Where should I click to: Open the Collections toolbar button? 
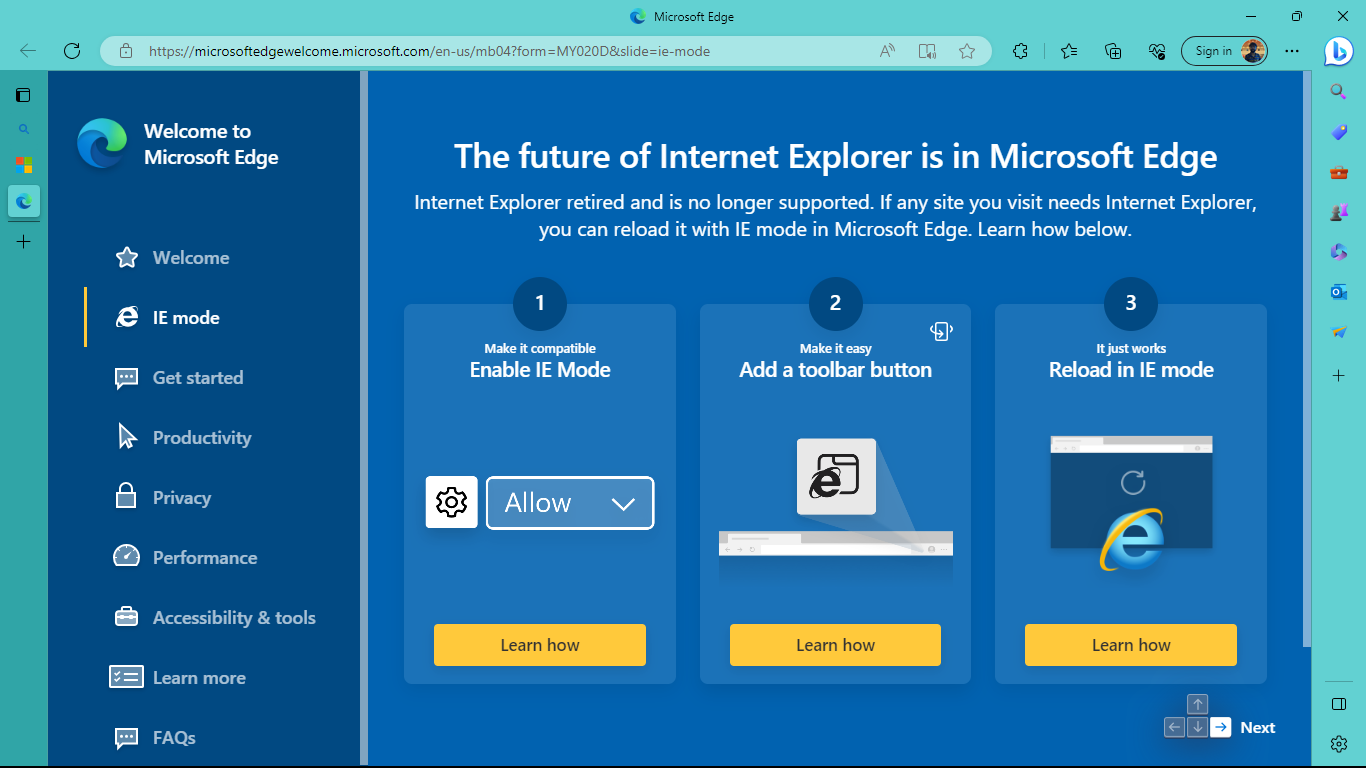click(1113, 51)
